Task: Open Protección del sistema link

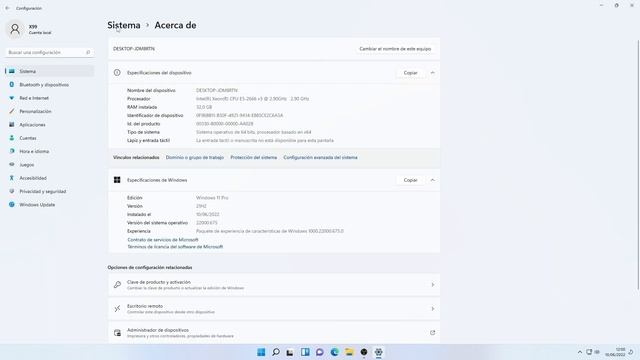Action: tap(253, 158)
